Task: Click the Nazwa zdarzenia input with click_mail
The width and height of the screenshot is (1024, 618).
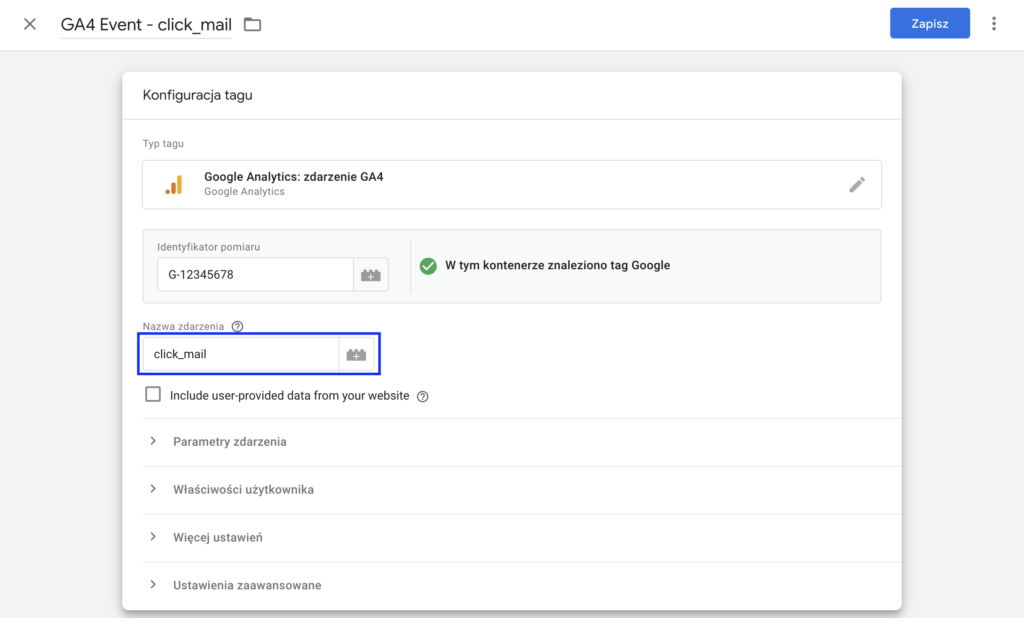Action: [x=240, y=354]
